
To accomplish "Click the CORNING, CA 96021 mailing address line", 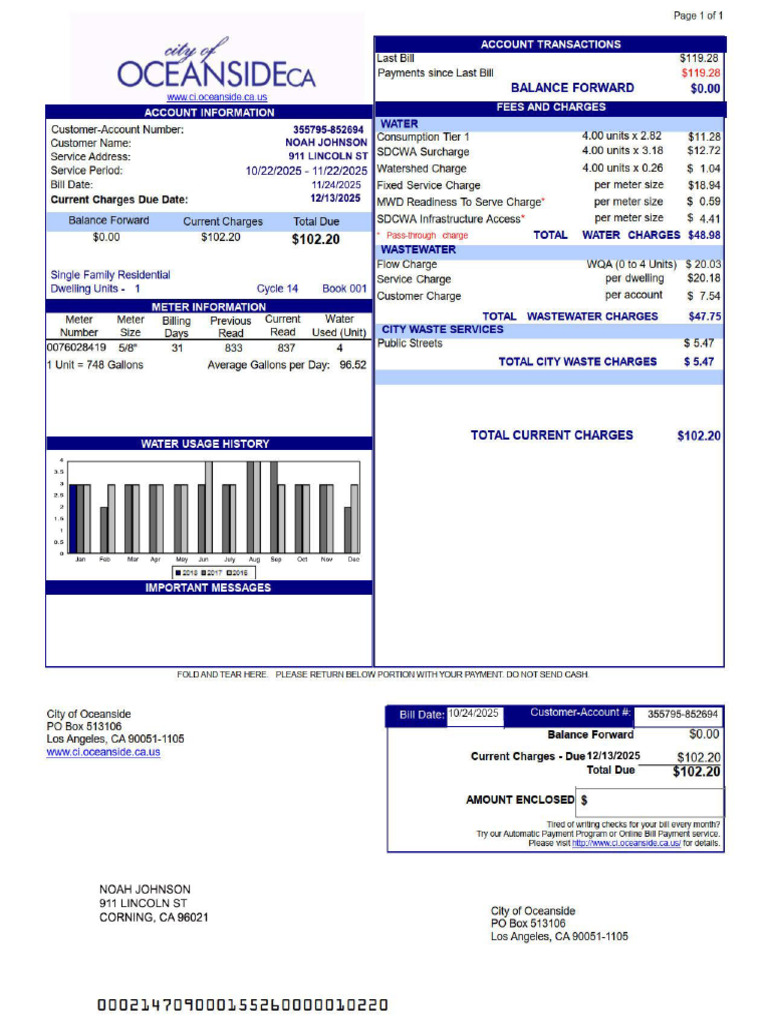I will pos(153,917).
